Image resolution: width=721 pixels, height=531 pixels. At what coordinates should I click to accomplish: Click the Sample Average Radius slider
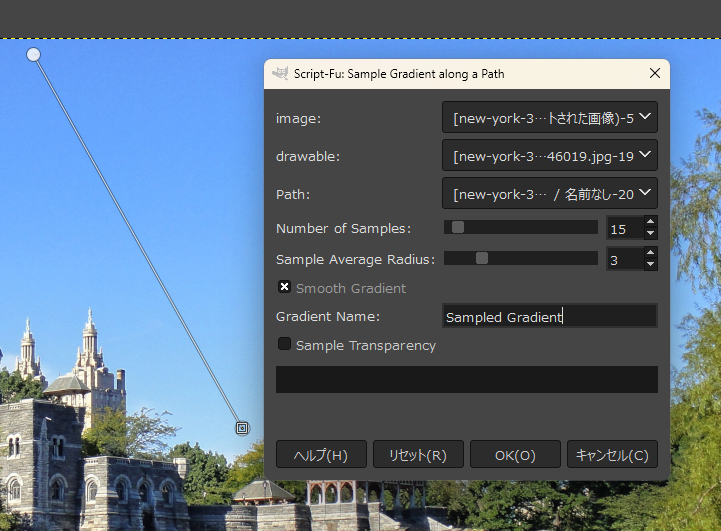(520, 259)
